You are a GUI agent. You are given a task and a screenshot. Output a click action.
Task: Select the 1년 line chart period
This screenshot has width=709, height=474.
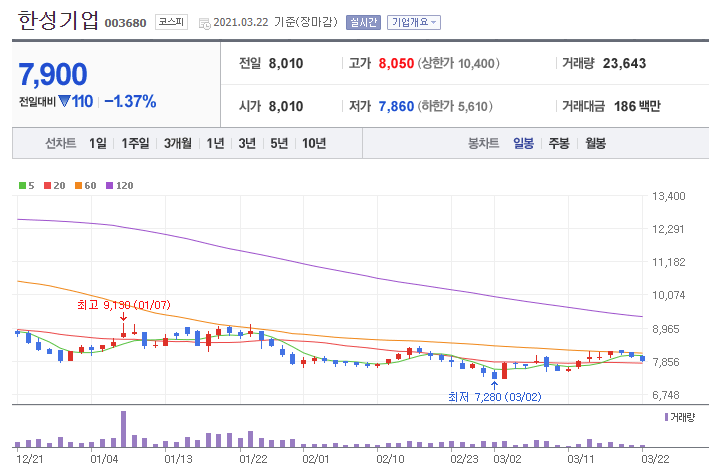tap(215, 143)
